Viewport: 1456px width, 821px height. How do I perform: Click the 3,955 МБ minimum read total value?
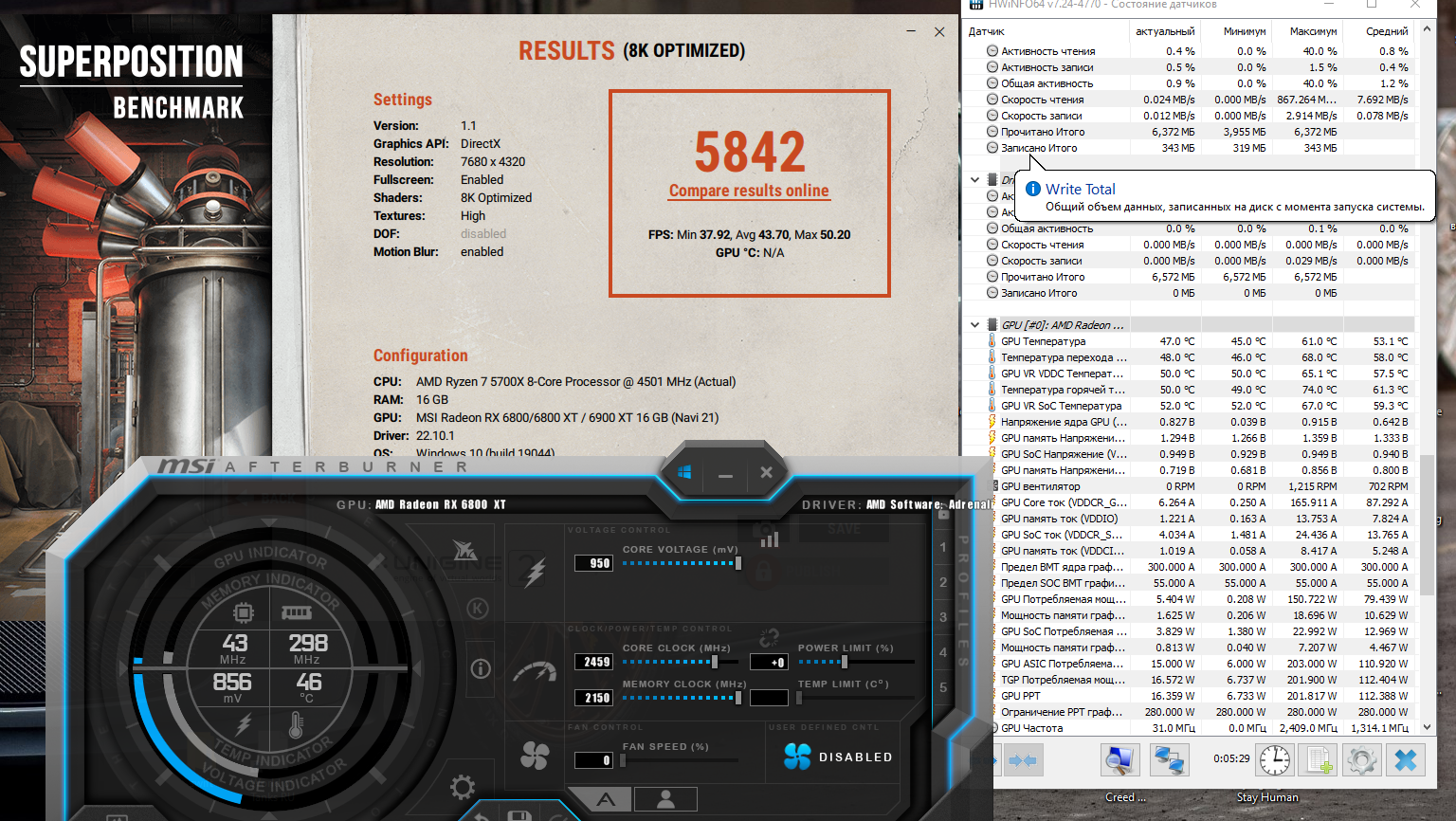1244,132
